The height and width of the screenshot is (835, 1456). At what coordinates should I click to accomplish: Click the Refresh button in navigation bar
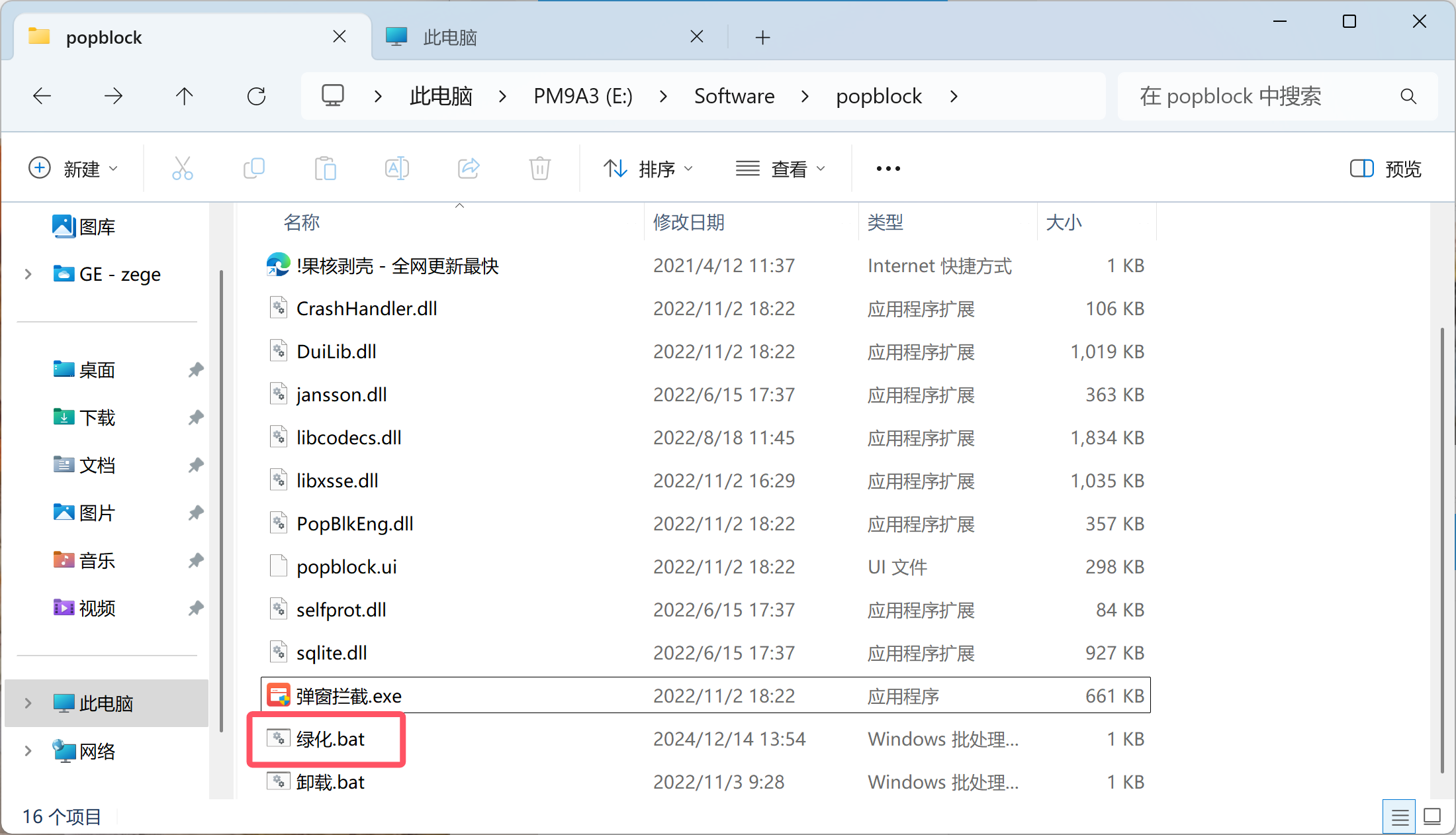257,97
